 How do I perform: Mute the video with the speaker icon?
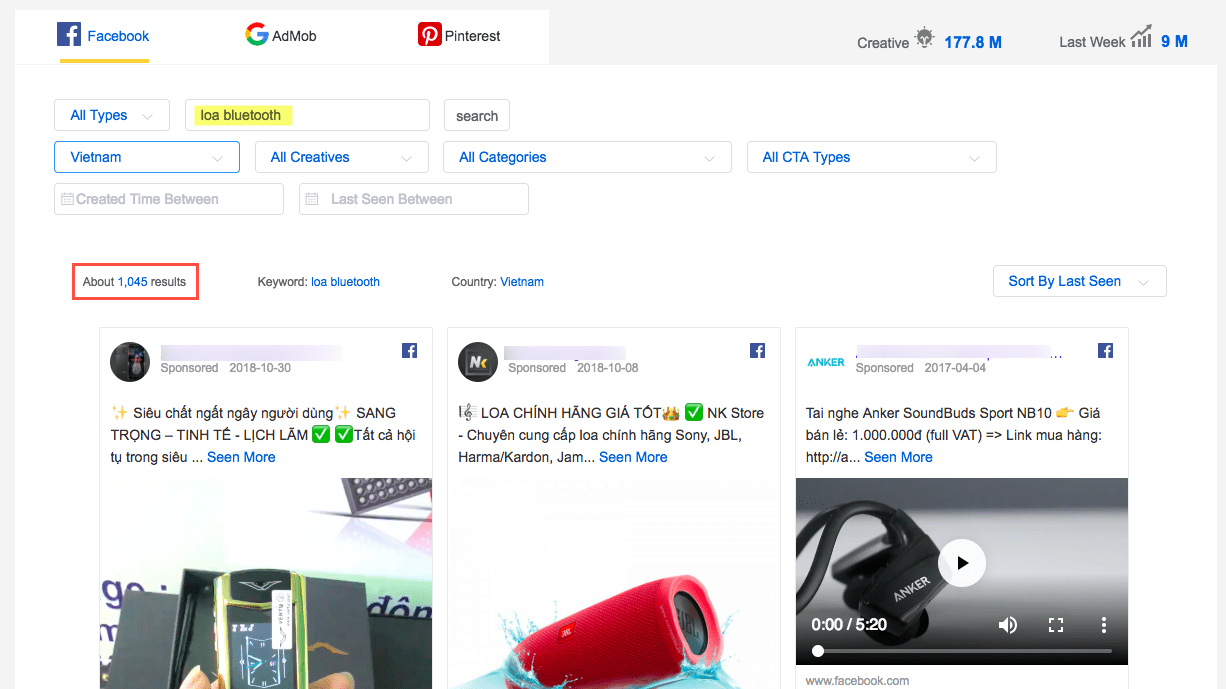(x=1008, y=625)
